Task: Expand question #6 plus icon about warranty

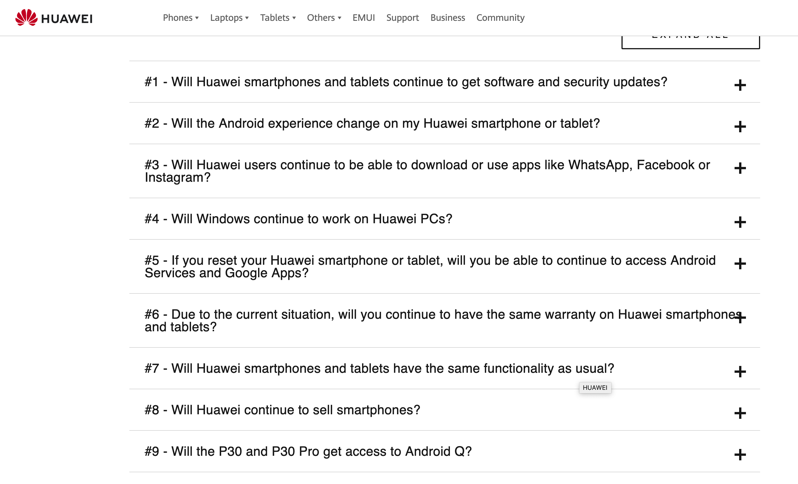Action: click(x=740, y=318)
